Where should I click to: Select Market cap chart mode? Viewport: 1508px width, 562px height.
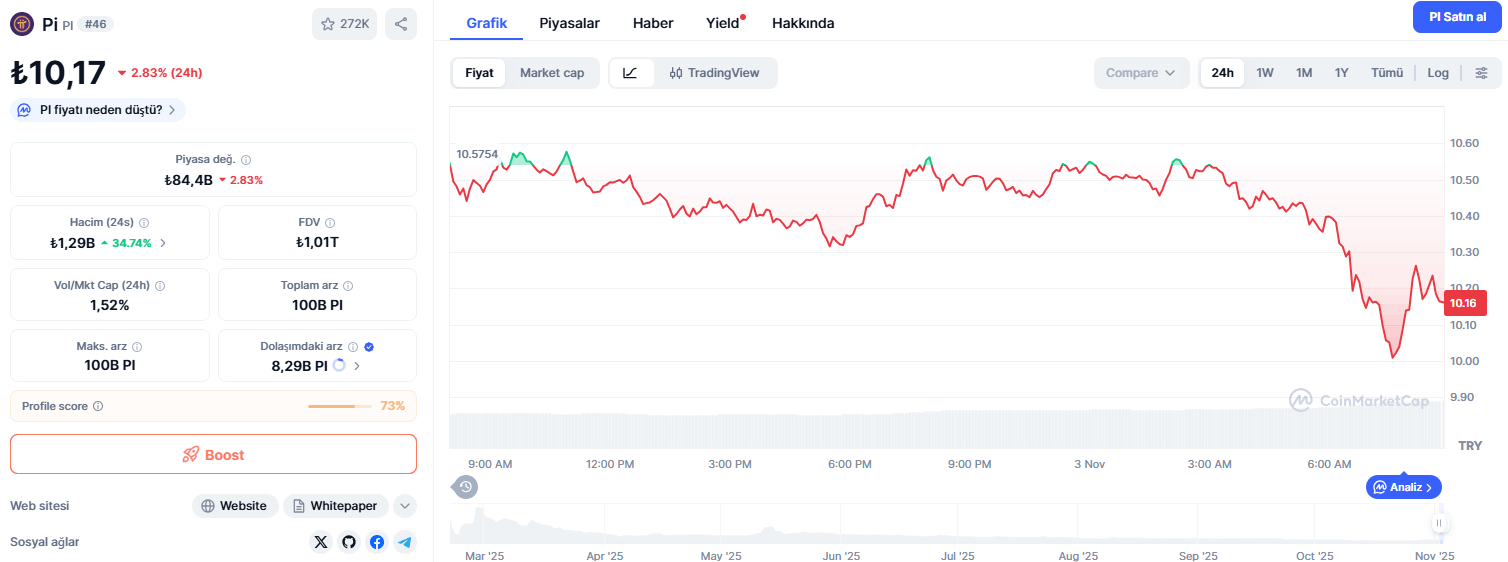[552, 73]
